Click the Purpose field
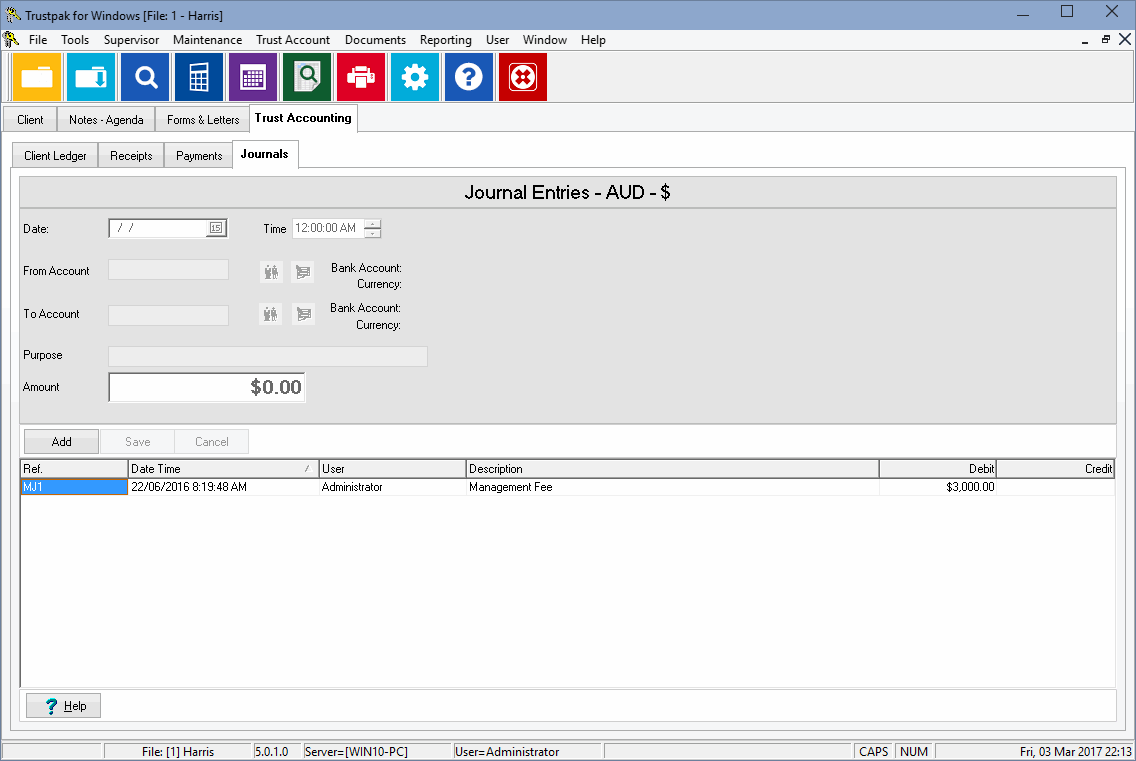 (268, 356)
